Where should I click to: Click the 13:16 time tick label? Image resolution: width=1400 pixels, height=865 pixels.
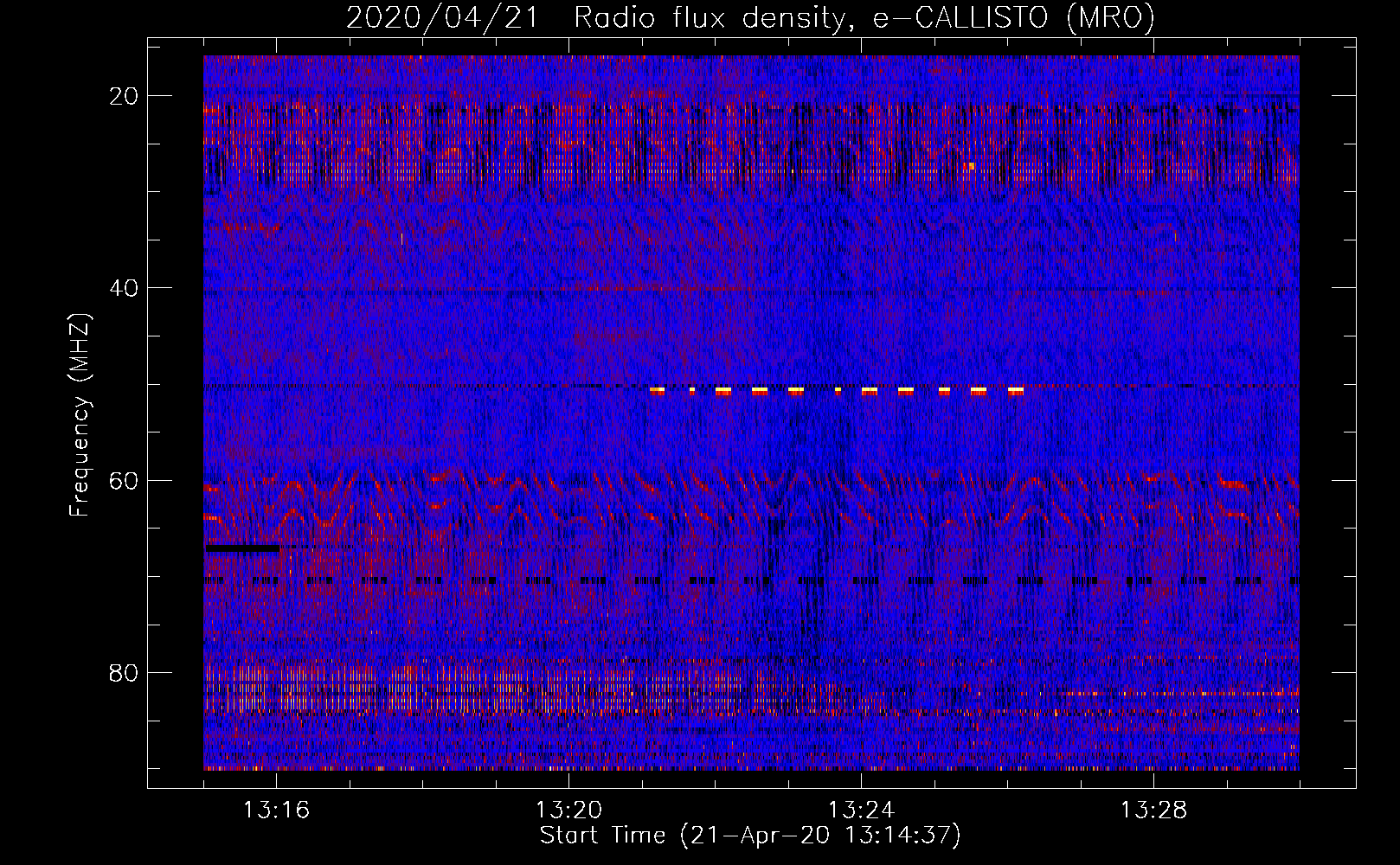pos(277,811)
